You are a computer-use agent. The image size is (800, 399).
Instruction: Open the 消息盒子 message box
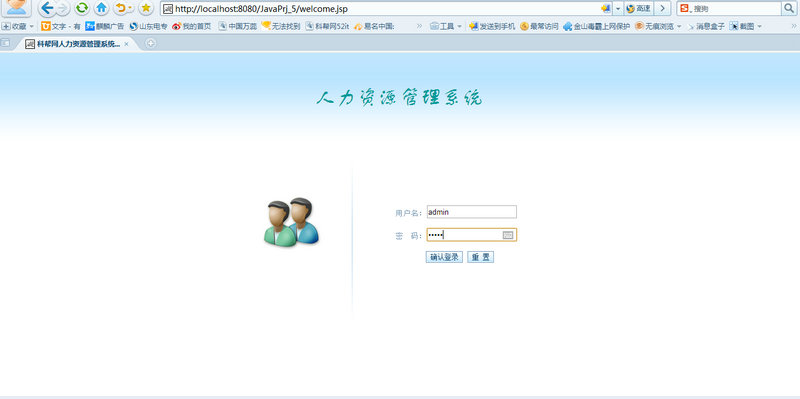tap(706, 26)
